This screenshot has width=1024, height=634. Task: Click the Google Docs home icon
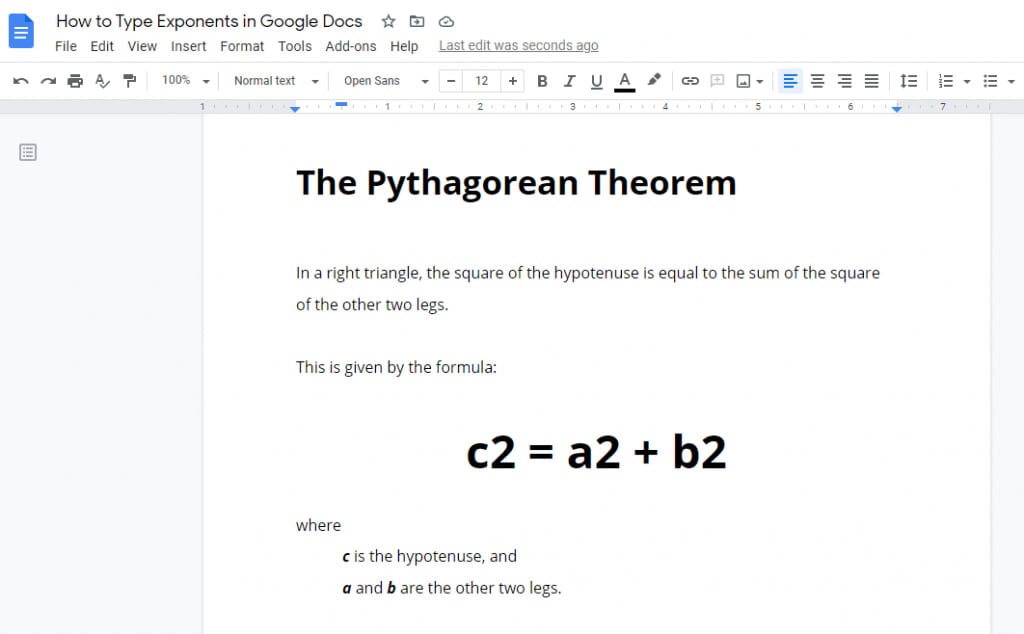[21, 31]
